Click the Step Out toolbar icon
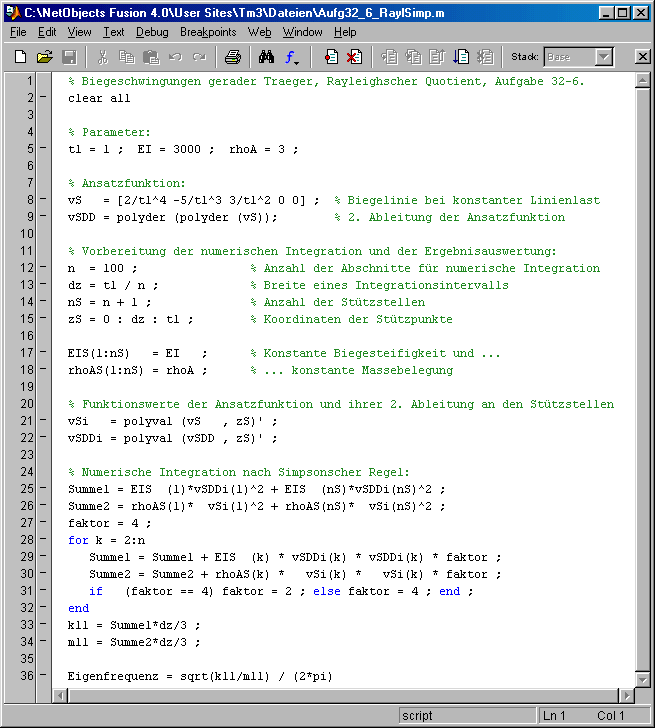Screen dimensions: 655x728 point(437,57)
